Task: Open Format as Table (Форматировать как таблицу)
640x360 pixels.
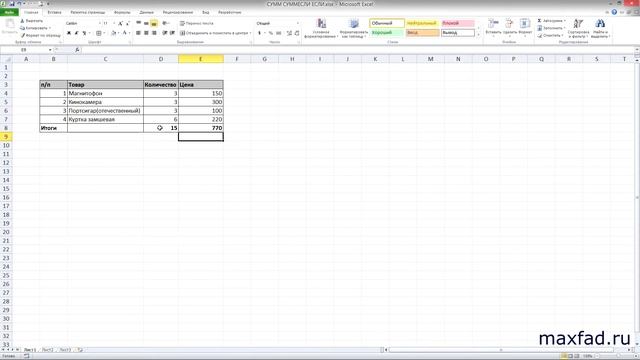Action: 353,28
